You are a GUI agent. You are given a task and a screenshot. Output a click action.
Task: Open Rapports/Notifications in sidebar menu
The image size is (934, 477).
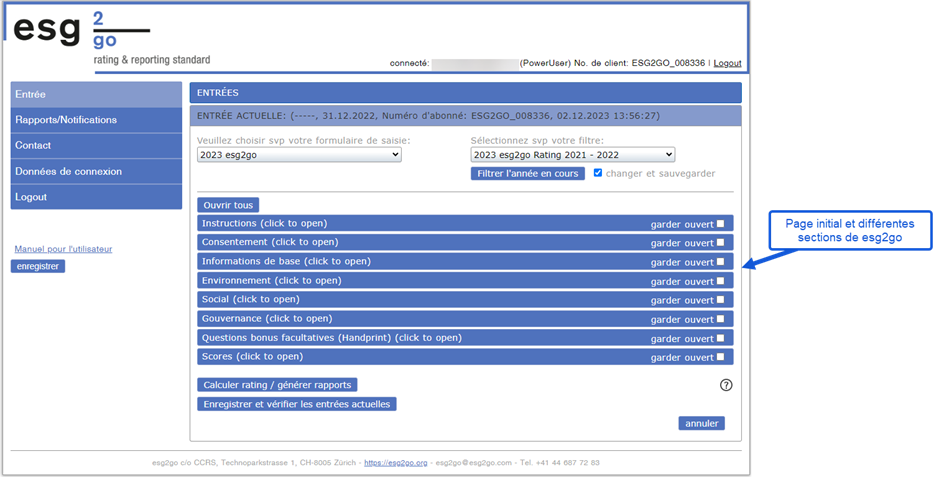[66, 120]
